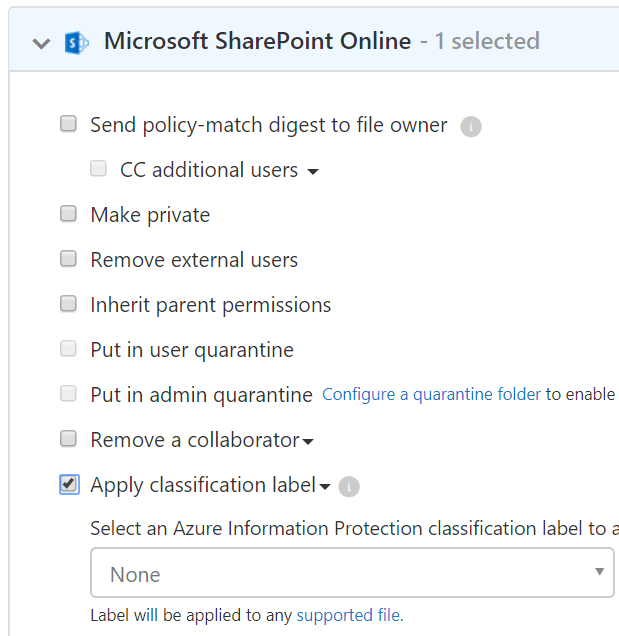Click the Microsoft SharePoint Online heading
Image resolution: width=619 pixels, height=636 pixels.
point(257,41)
